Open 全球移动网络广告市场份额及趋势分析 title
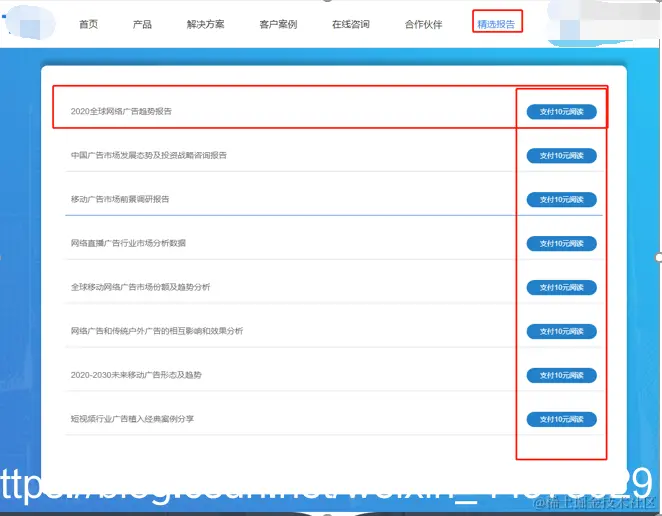 click(140, 287)
